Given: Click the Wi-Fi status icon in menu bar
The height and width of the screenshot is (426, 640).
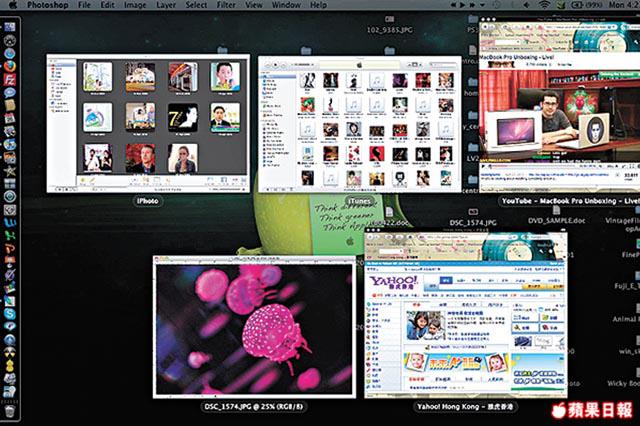Looking at the screenshot, I should click(544, 5).
